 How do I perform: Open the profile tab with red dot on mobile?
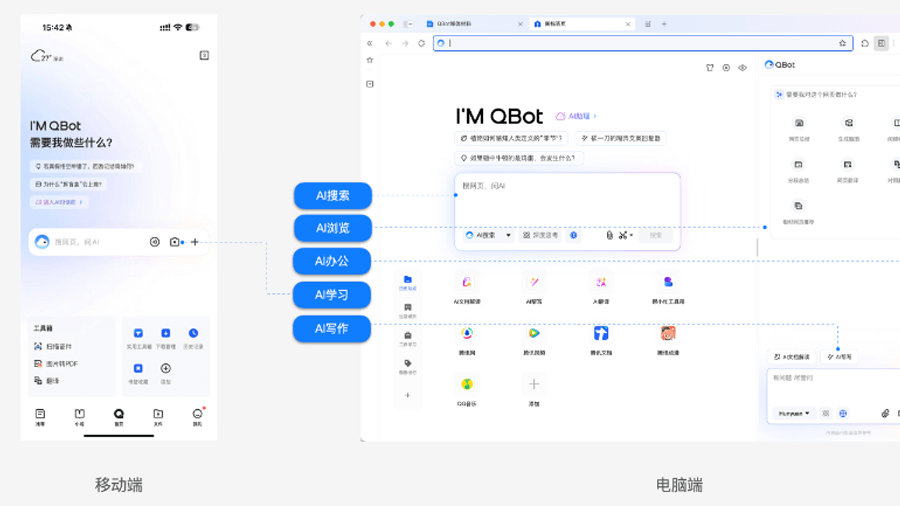(x=197, y=417)
